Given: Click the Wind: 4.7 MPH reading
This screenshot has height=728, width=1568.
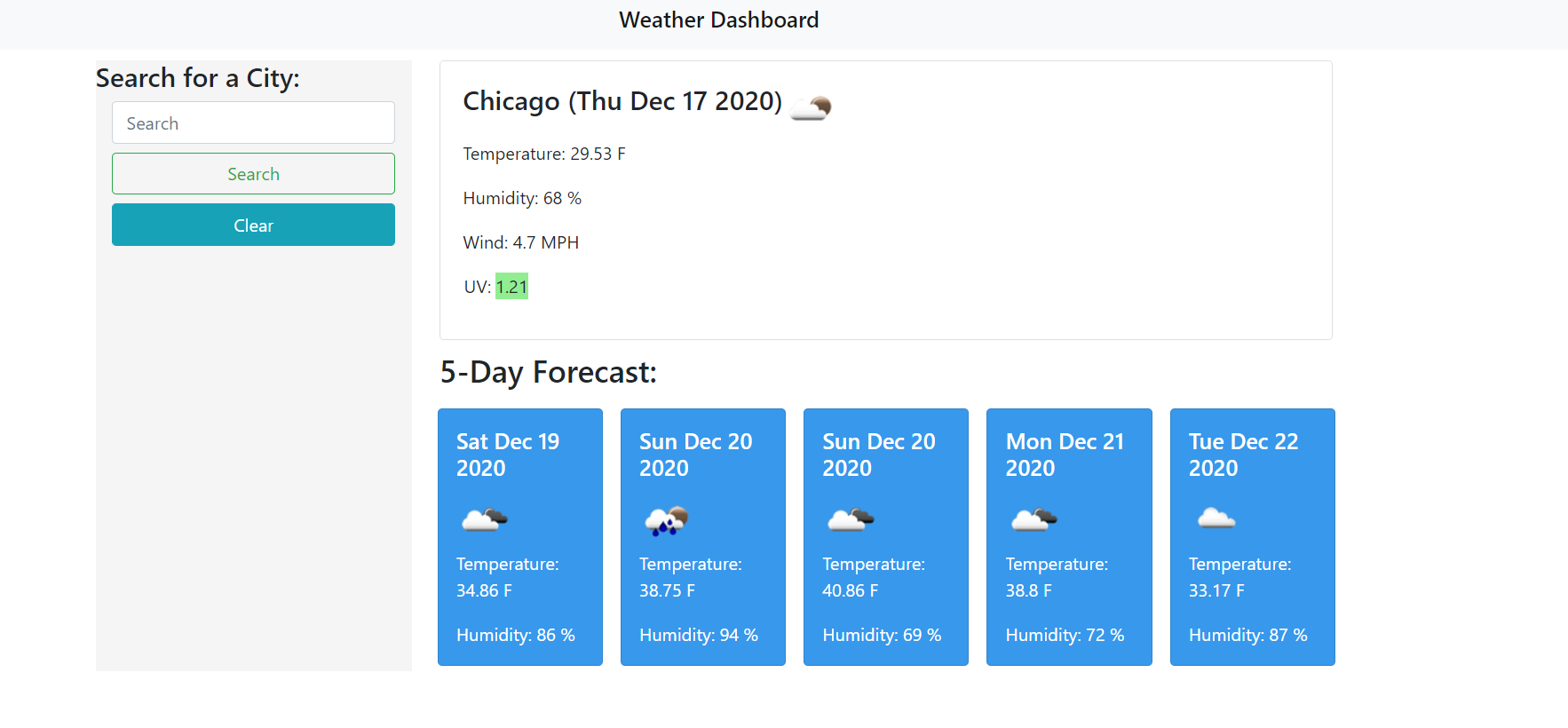Looking at the screenshot, I should point(521,243).
